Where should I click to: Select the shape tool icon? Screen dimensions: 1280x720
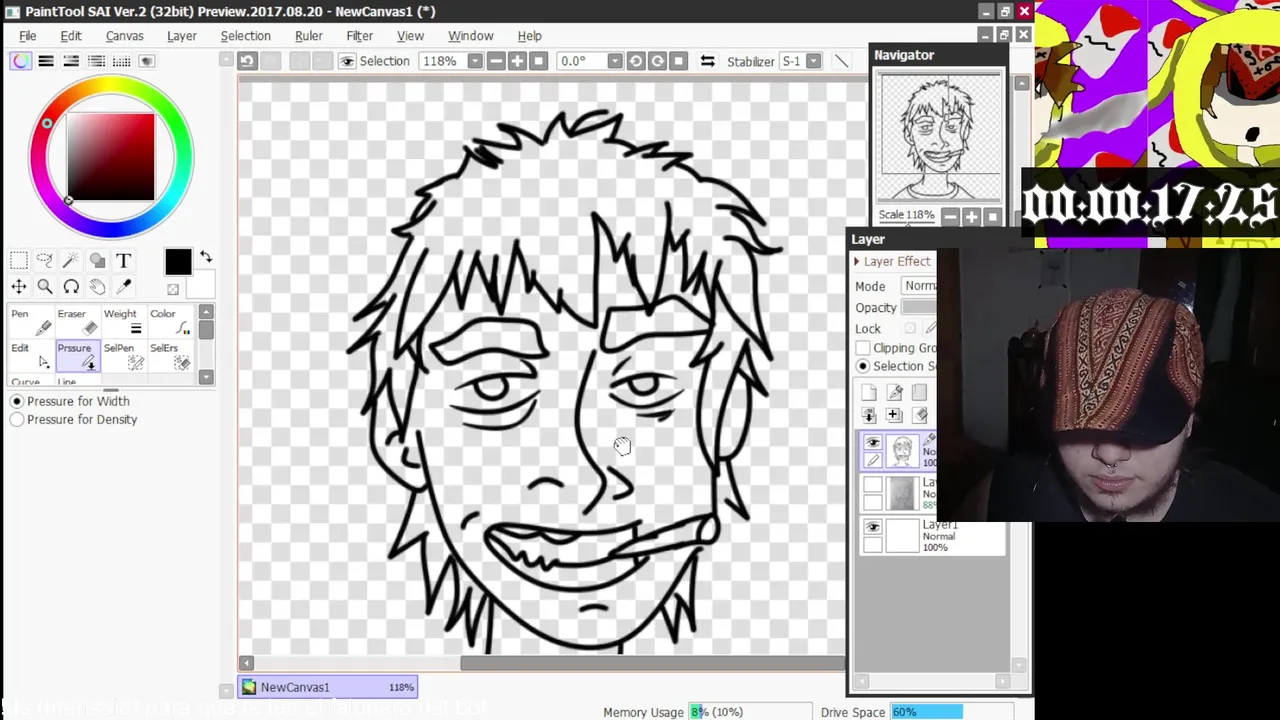[97, 261]
